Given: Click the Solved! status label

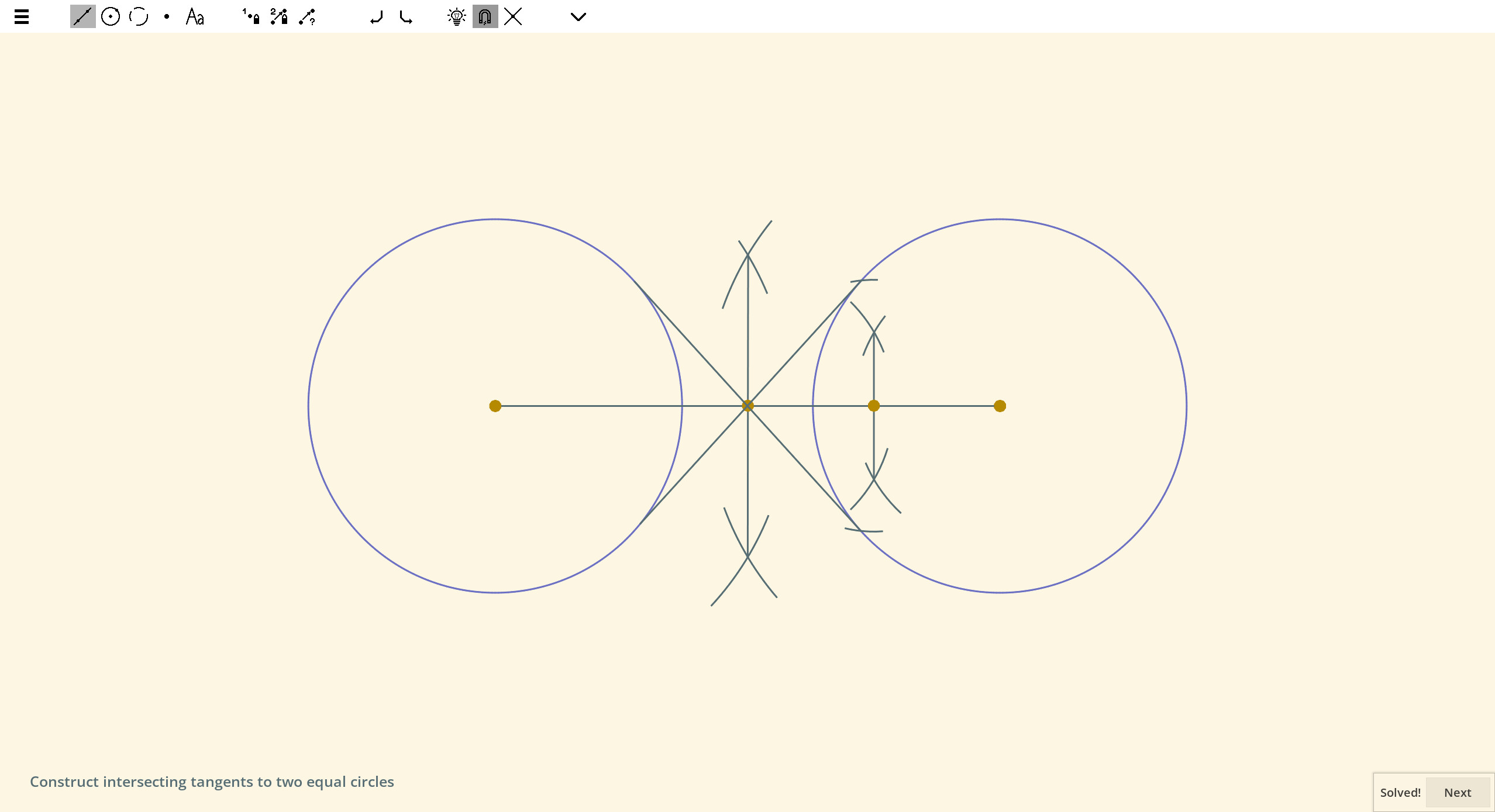Looking at the screenshot, I should point(1400,792).
